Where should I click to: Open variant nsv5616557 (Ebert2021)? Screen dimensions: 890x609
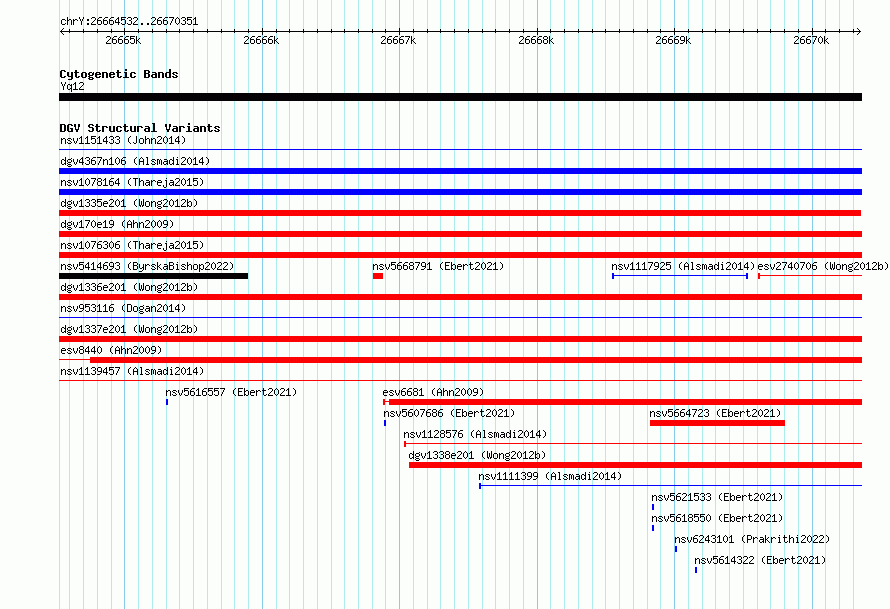(x=231, y=392)
